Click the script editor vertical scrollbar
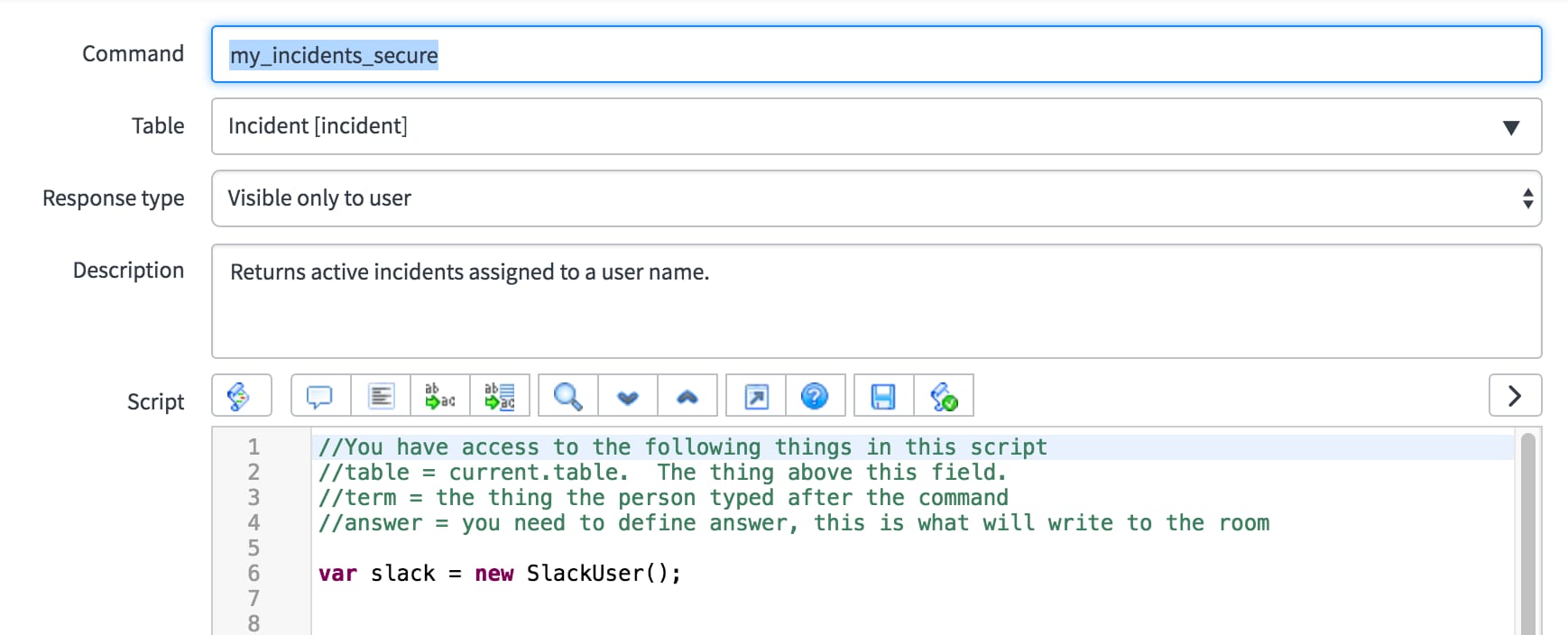 1527,534
